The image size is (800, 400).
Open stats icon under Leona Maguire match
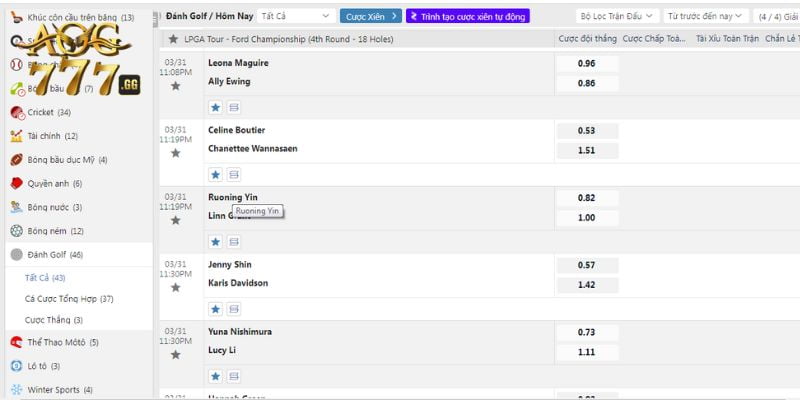(234, 107)
